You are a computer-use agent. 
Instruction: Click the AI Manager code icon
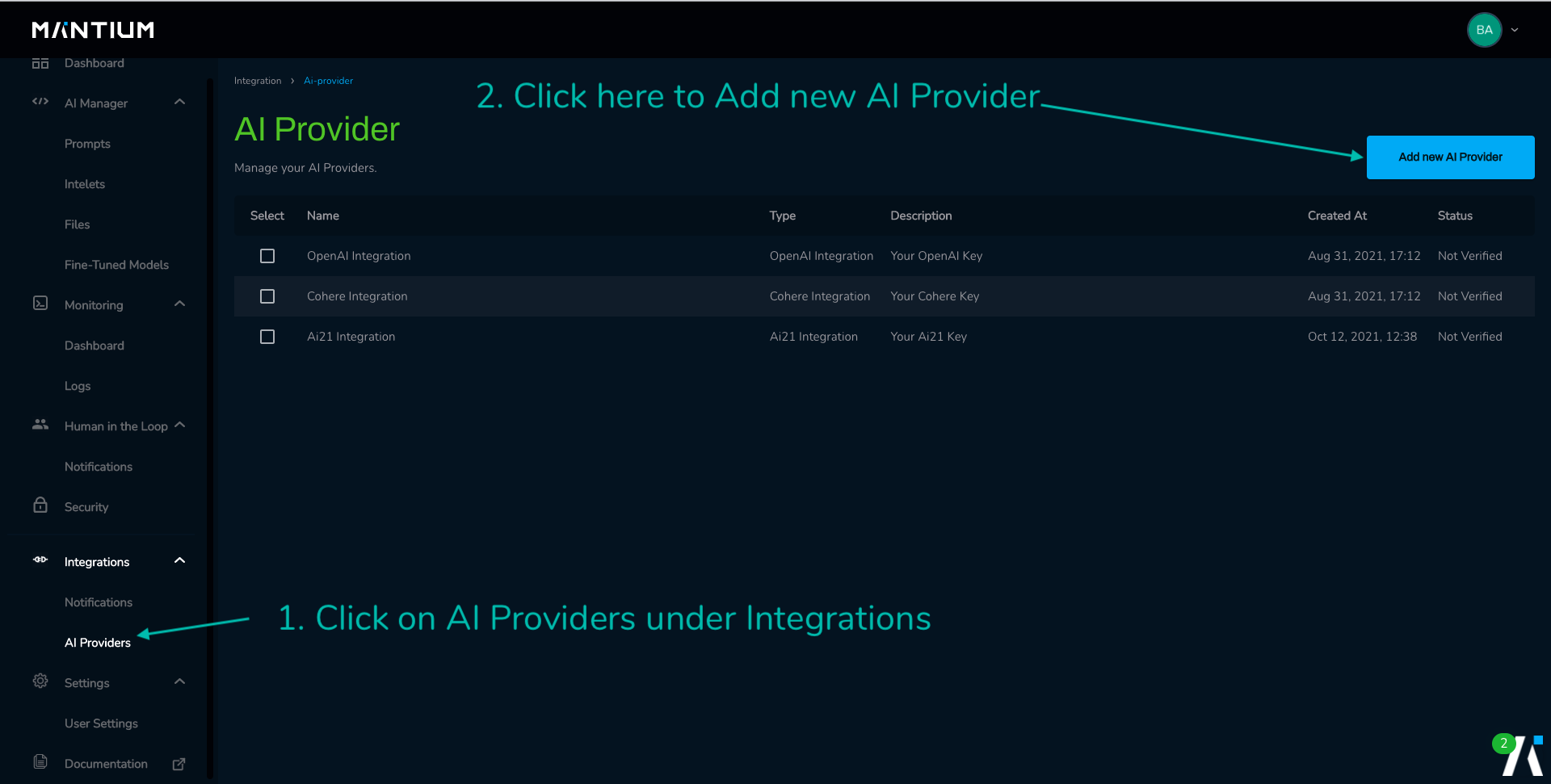pos(40,102)
